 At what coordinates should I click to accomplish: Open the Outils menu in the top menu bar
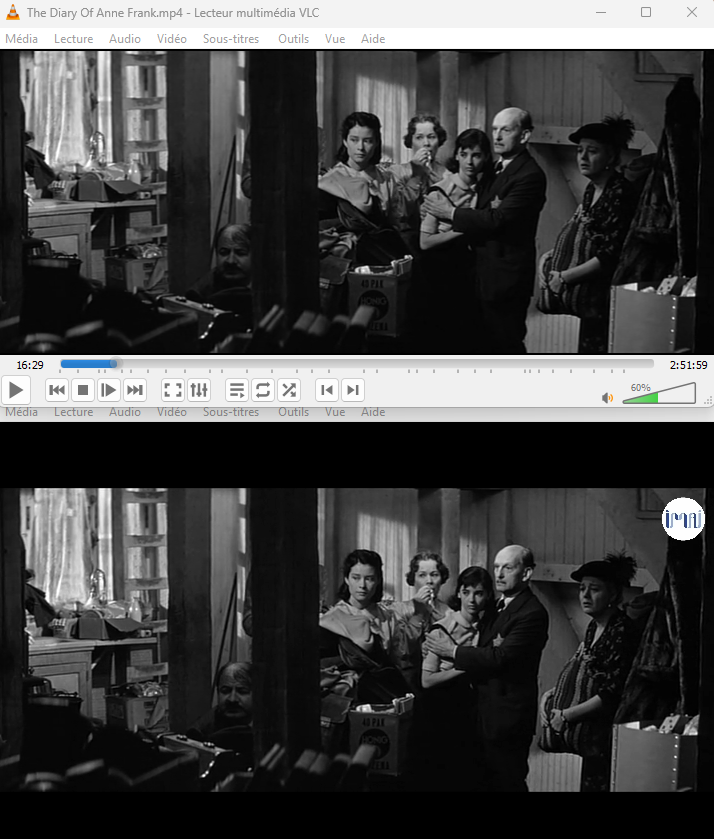coord(293,39)
